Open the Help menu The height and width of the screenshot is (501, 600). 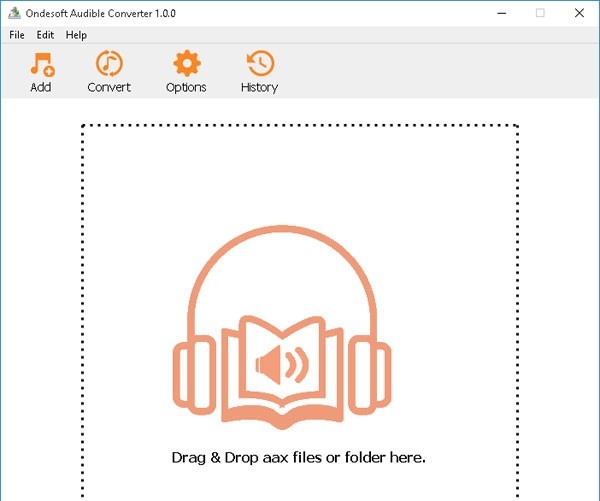(x=76, y=35)
